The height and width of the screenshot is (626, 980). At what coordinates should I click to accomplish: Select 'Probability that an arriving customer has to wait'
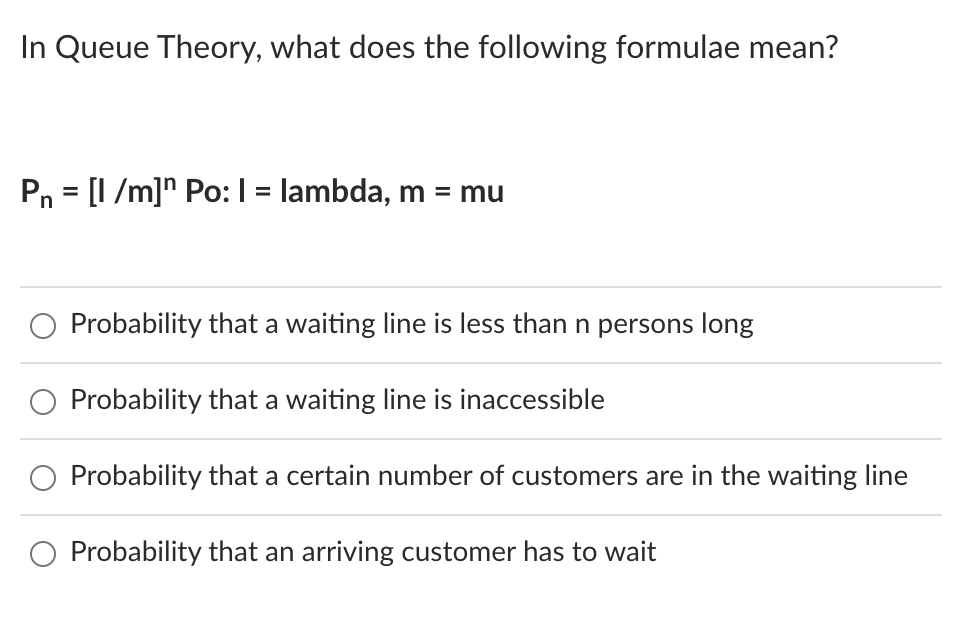363,552
